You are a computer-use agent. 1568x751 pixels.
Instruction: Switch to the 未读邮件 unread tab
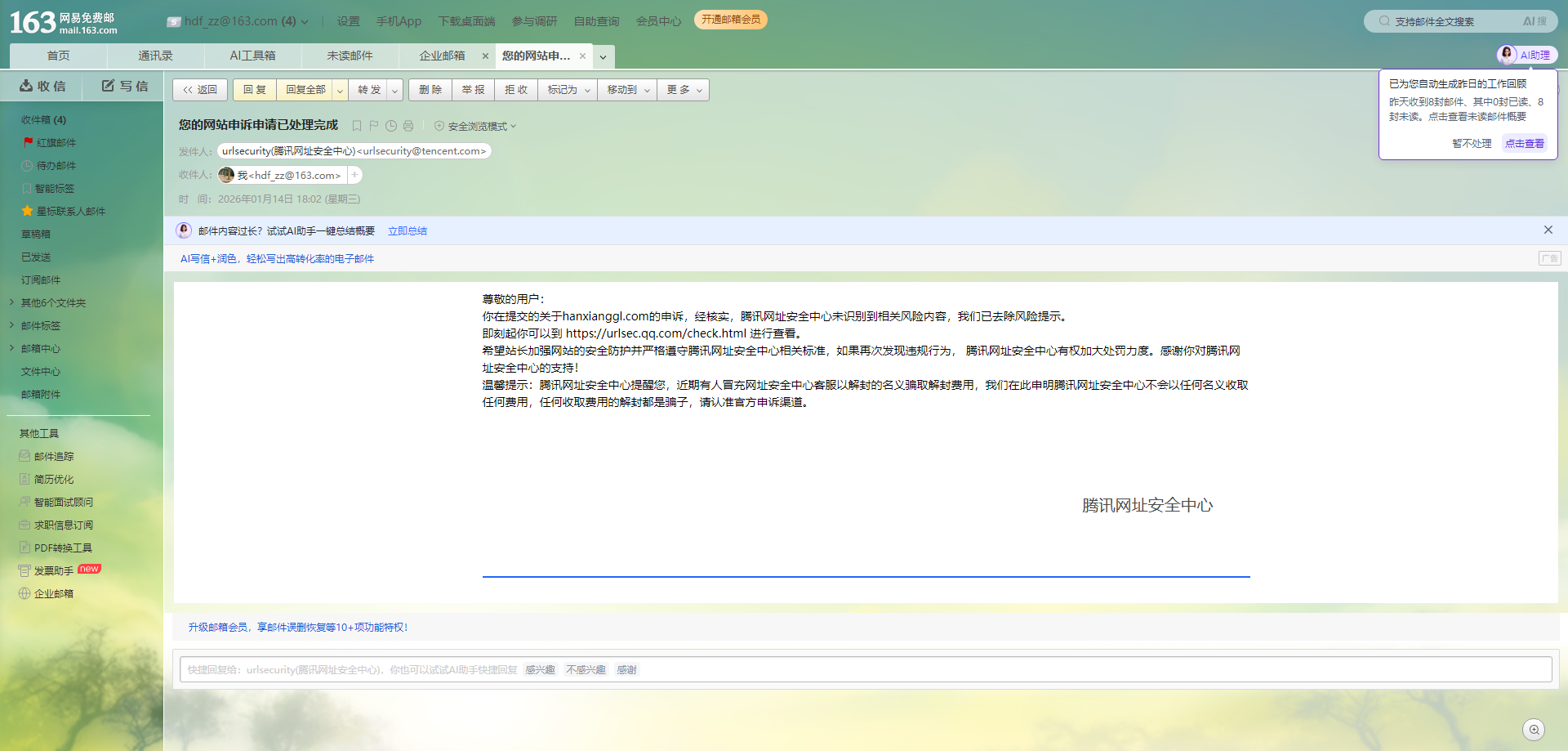(x=350, y=56)
